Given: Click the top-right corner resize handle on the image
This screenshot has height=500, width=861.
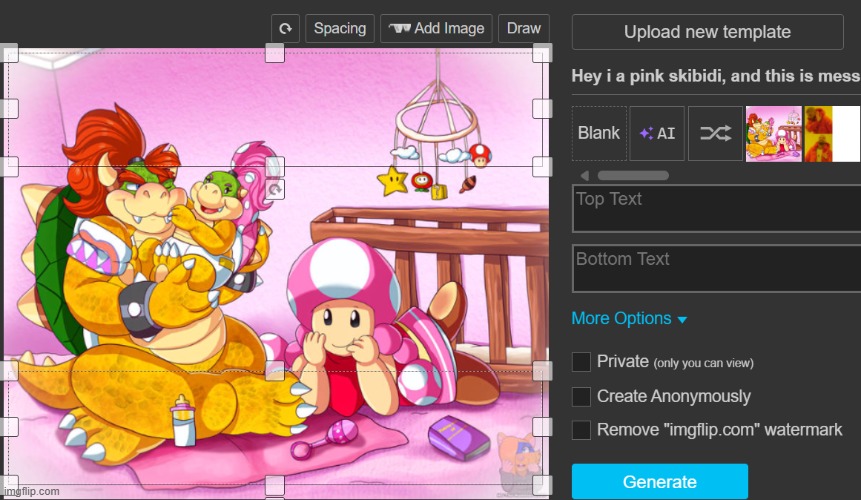Looking at the screenshot, I should tap(542, 52).
